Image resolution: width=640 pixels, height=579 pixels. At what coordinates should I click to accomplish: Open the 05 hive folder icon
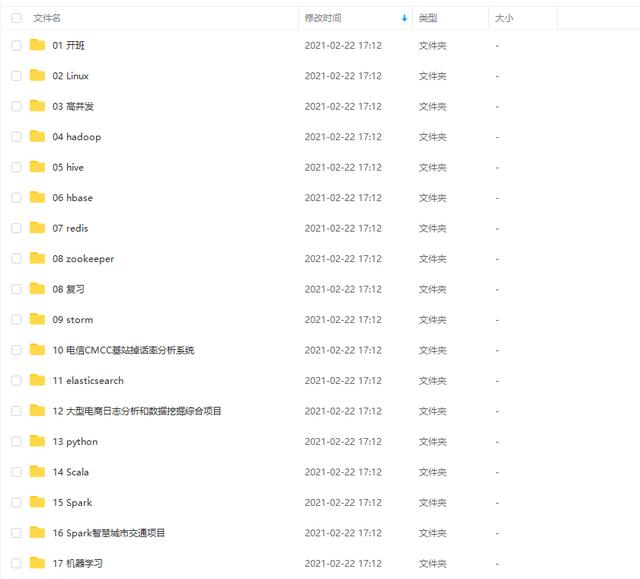click(37, 167)
